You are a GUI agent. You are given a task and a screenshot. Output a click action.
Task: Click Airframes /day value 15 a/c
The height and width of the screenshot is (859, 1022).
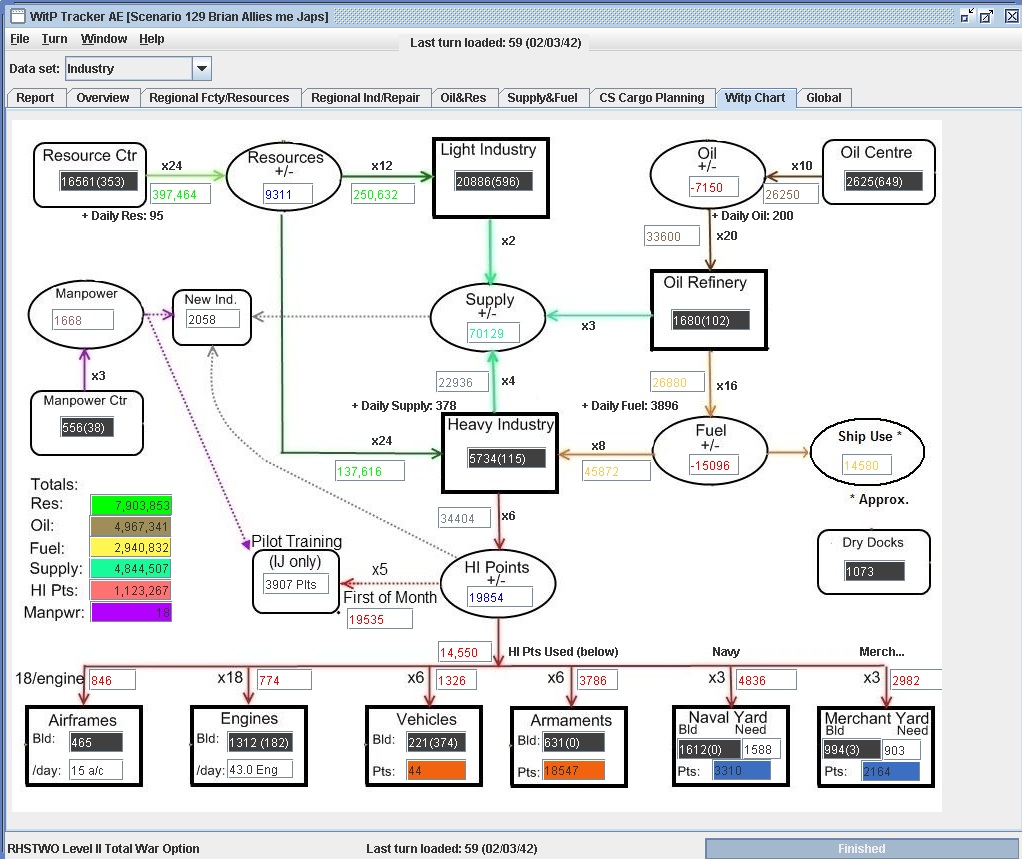96,770
